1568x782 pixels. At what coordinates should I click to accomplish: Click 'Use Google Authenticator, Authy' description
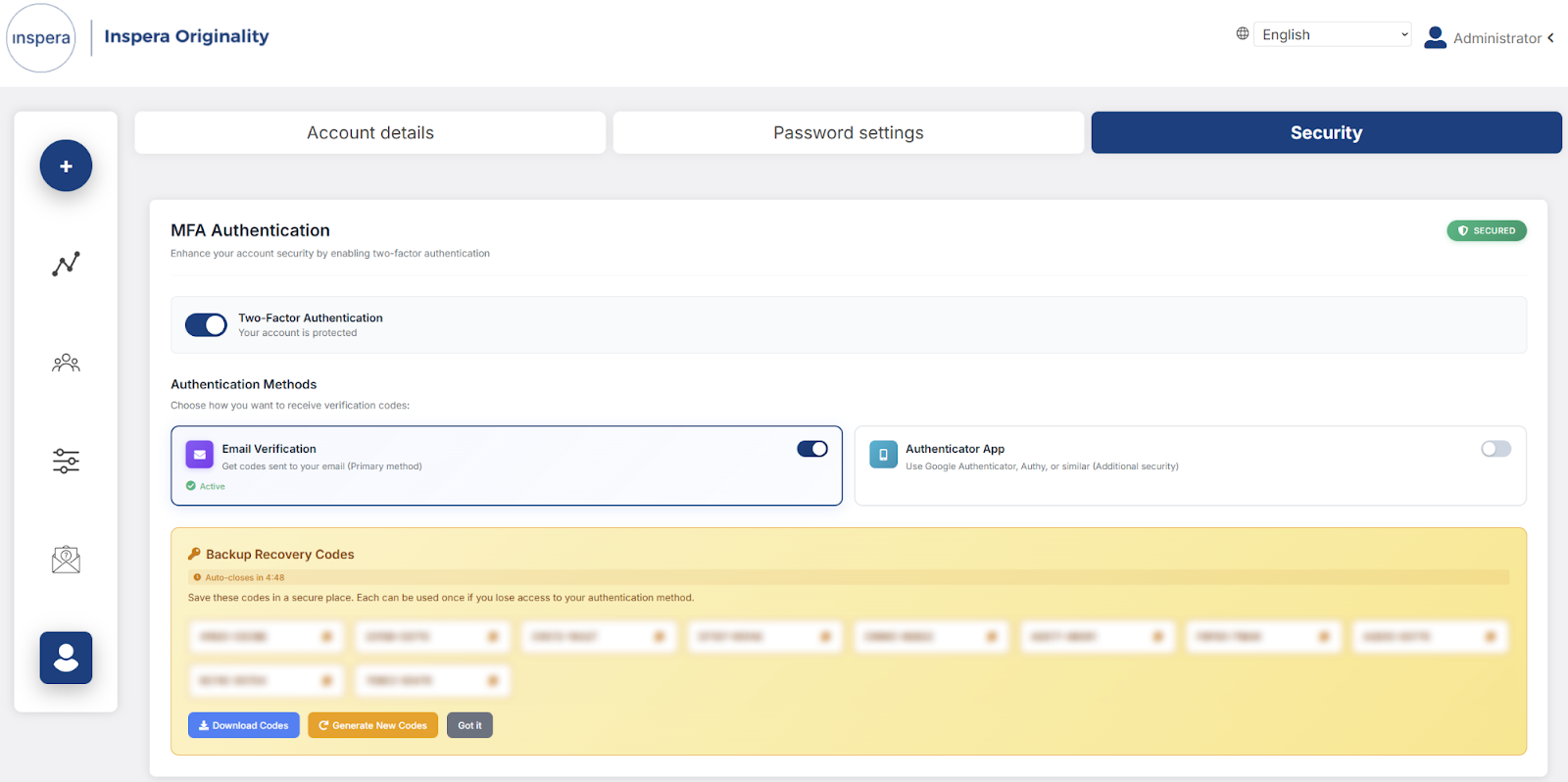coord(1042,466)
